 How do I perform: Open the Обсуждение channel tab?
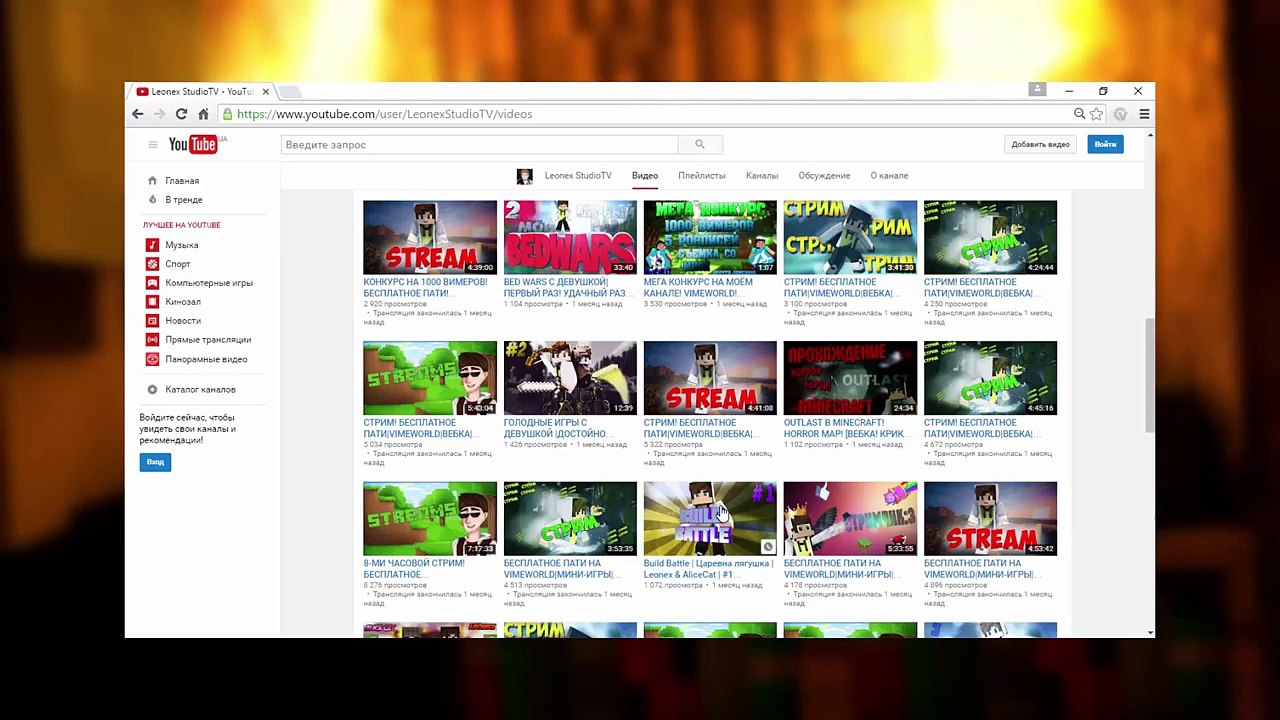click(824, 176)
